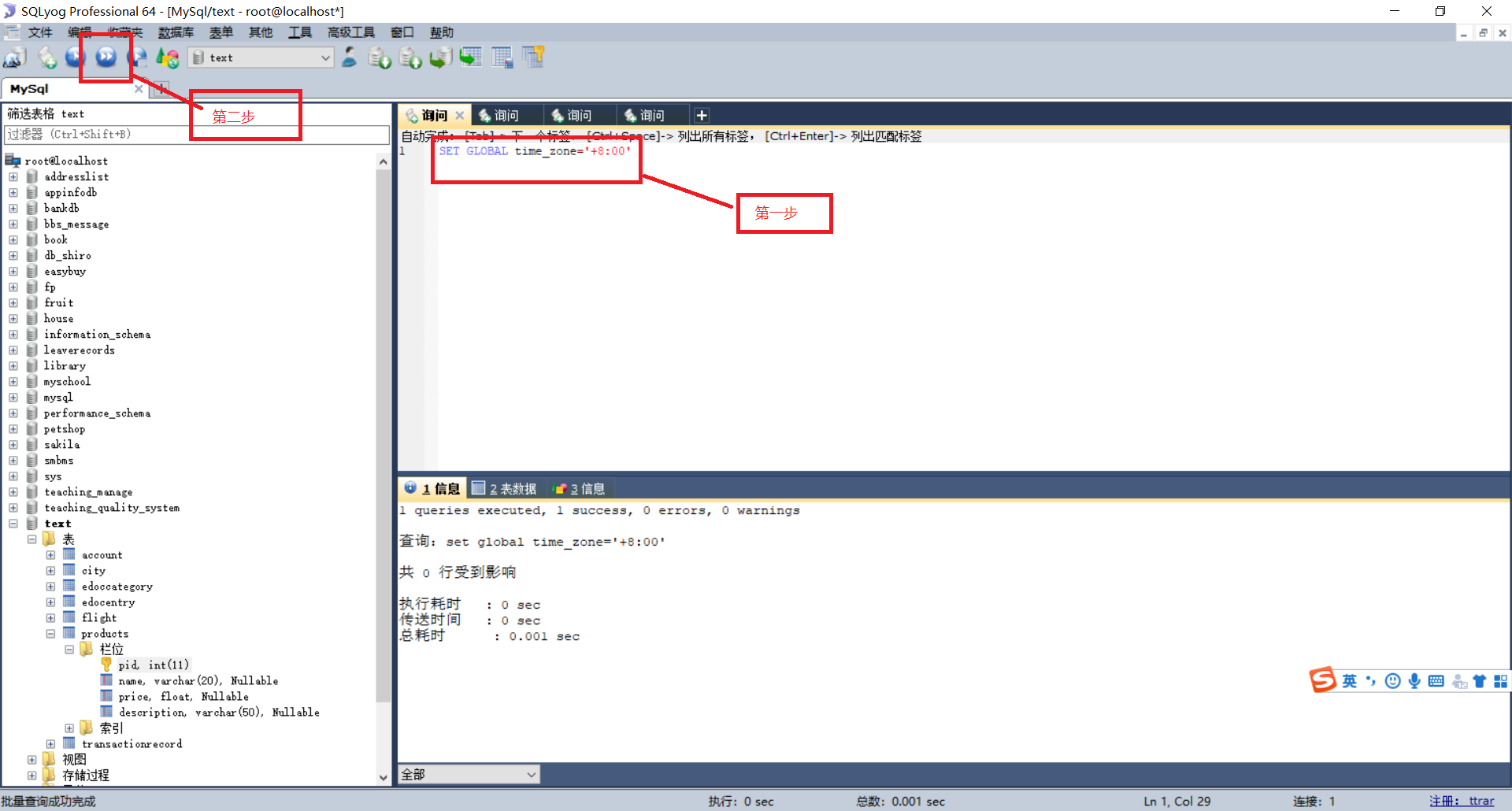
Task: Select the teaching_quality_system database
Action: [x=112, y=508]
